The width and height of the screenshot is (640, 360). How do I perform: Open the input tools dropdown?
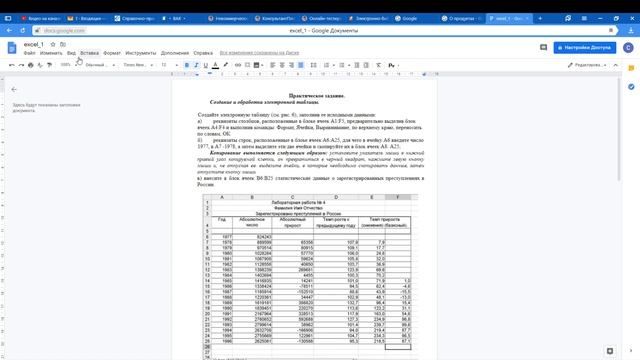coord(393,65)
